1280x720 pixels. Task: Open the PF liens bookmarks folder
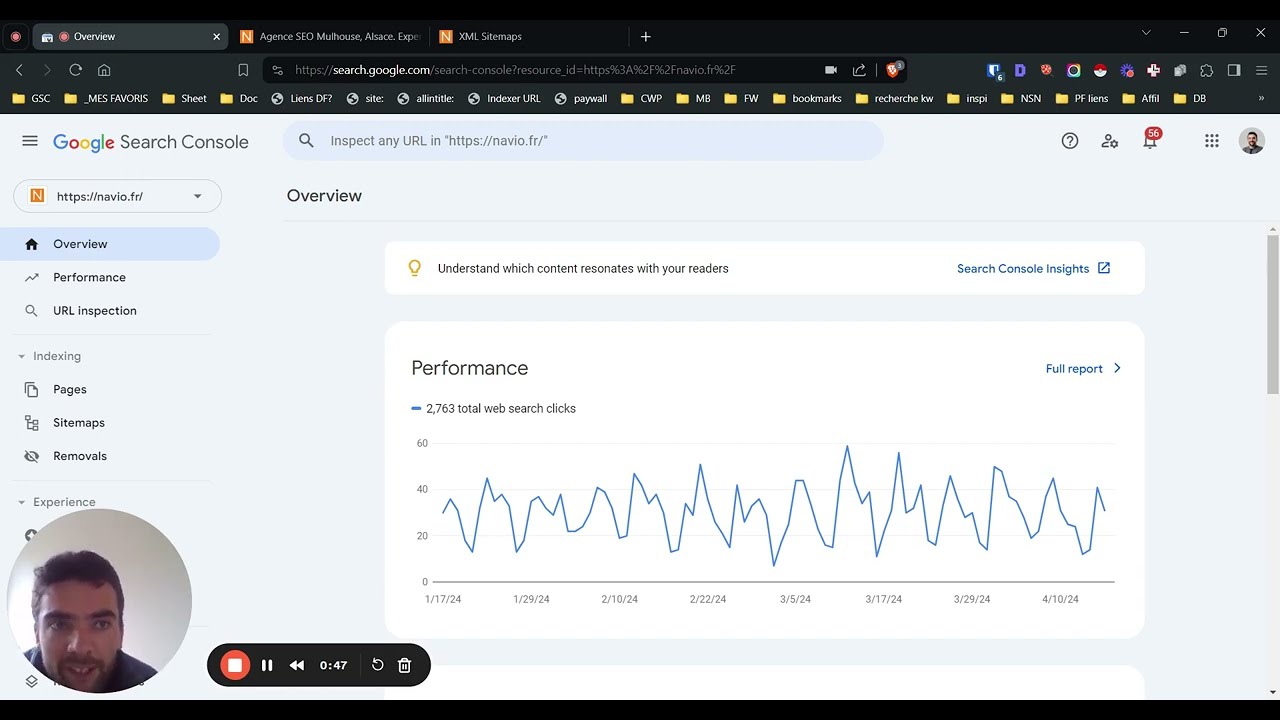pyautogui.click(x=1081, y=99)
